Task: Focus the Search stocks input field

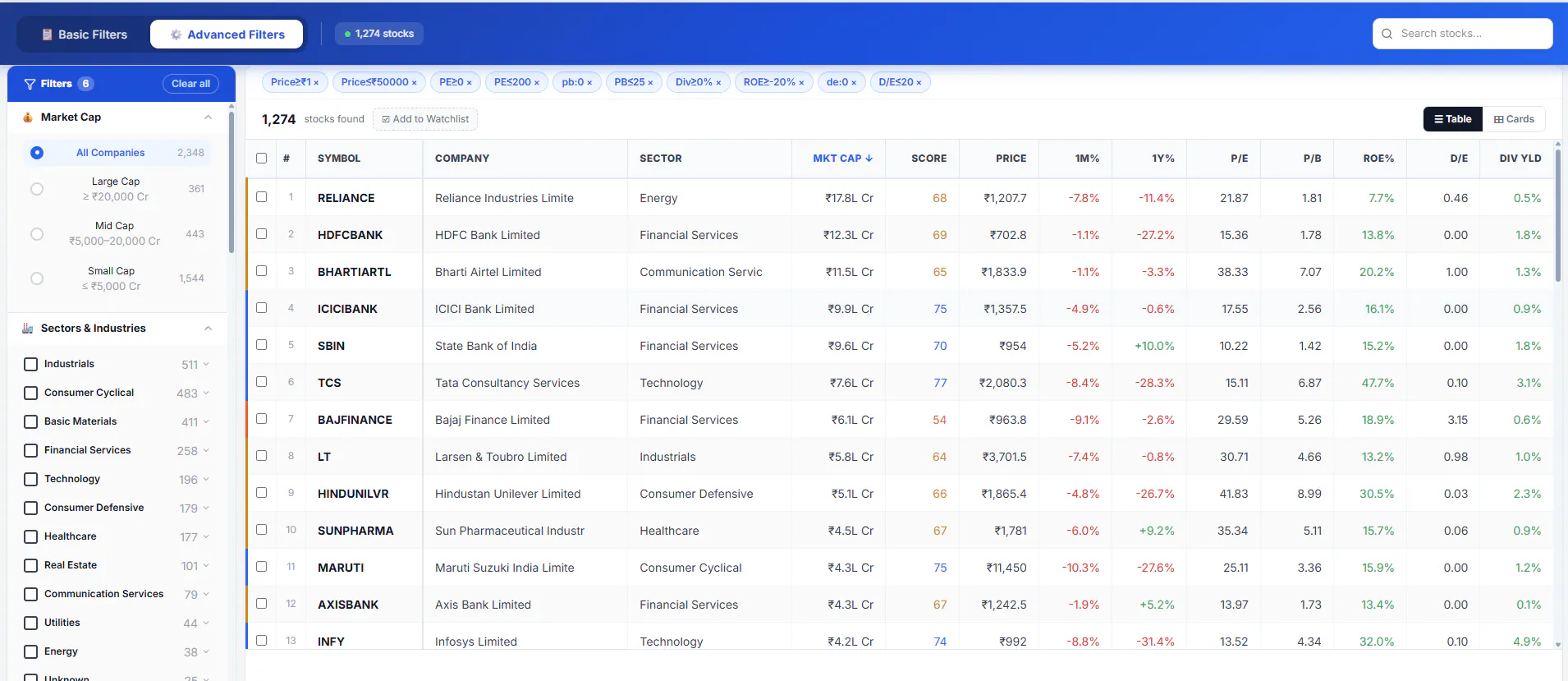Action: click(1463, 34)
